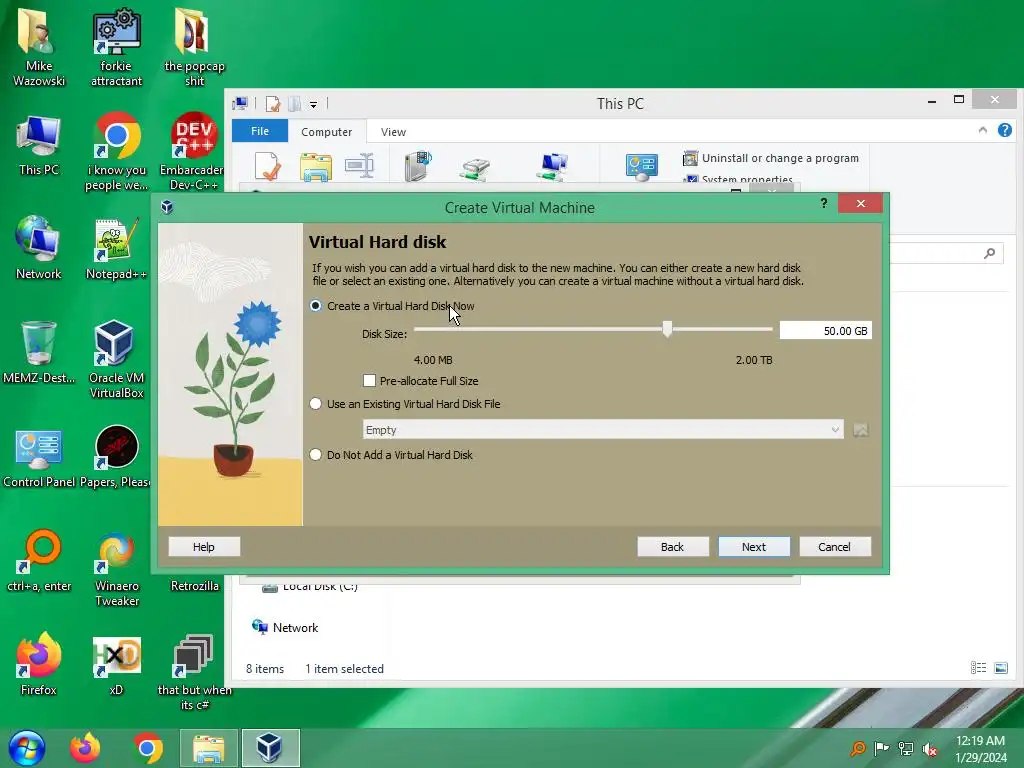The width and height of the screenshot is (1024, 768).
Task: Switch to File Explorer on the taskbar
Action: click(208, 748)
